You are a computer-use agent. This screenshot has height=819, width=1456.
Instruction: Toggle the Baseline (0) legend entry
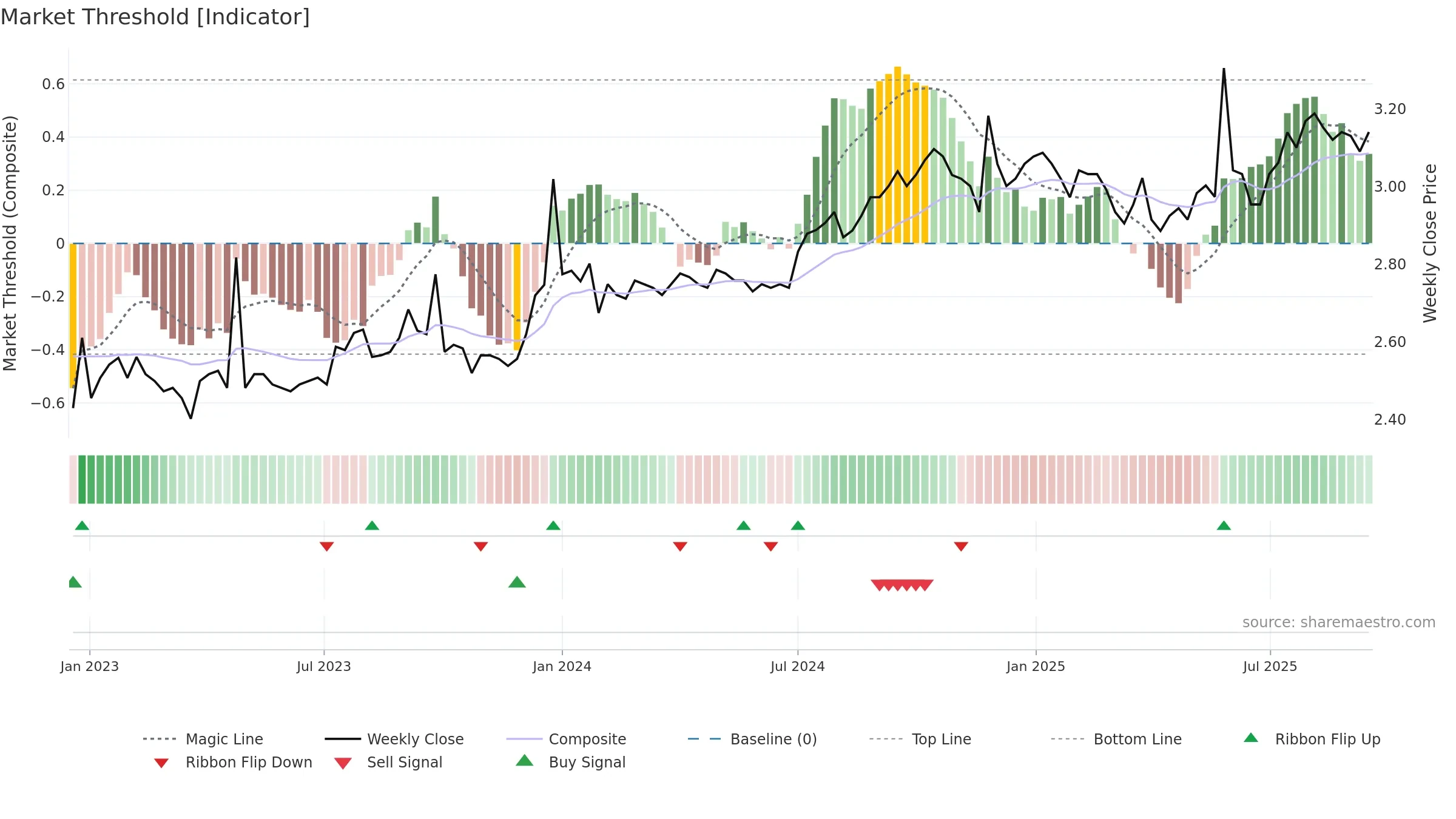(752, 739)
